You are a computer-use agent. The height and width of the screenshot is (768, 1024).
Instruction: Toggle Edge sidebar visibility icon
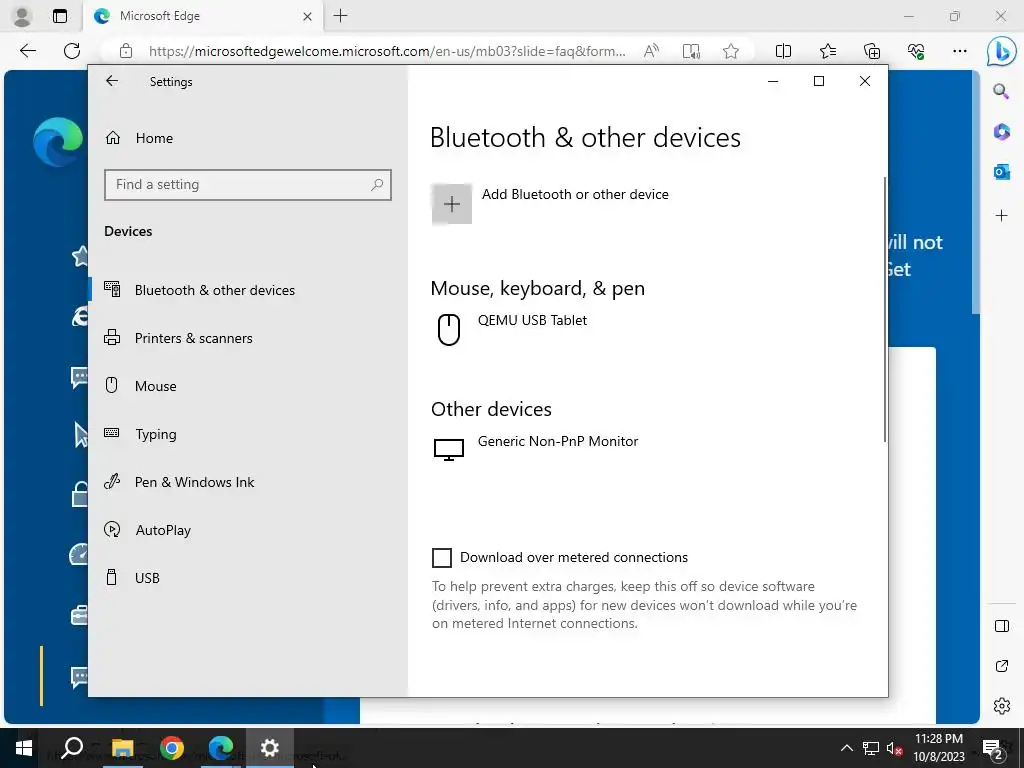click(1001, 626)
